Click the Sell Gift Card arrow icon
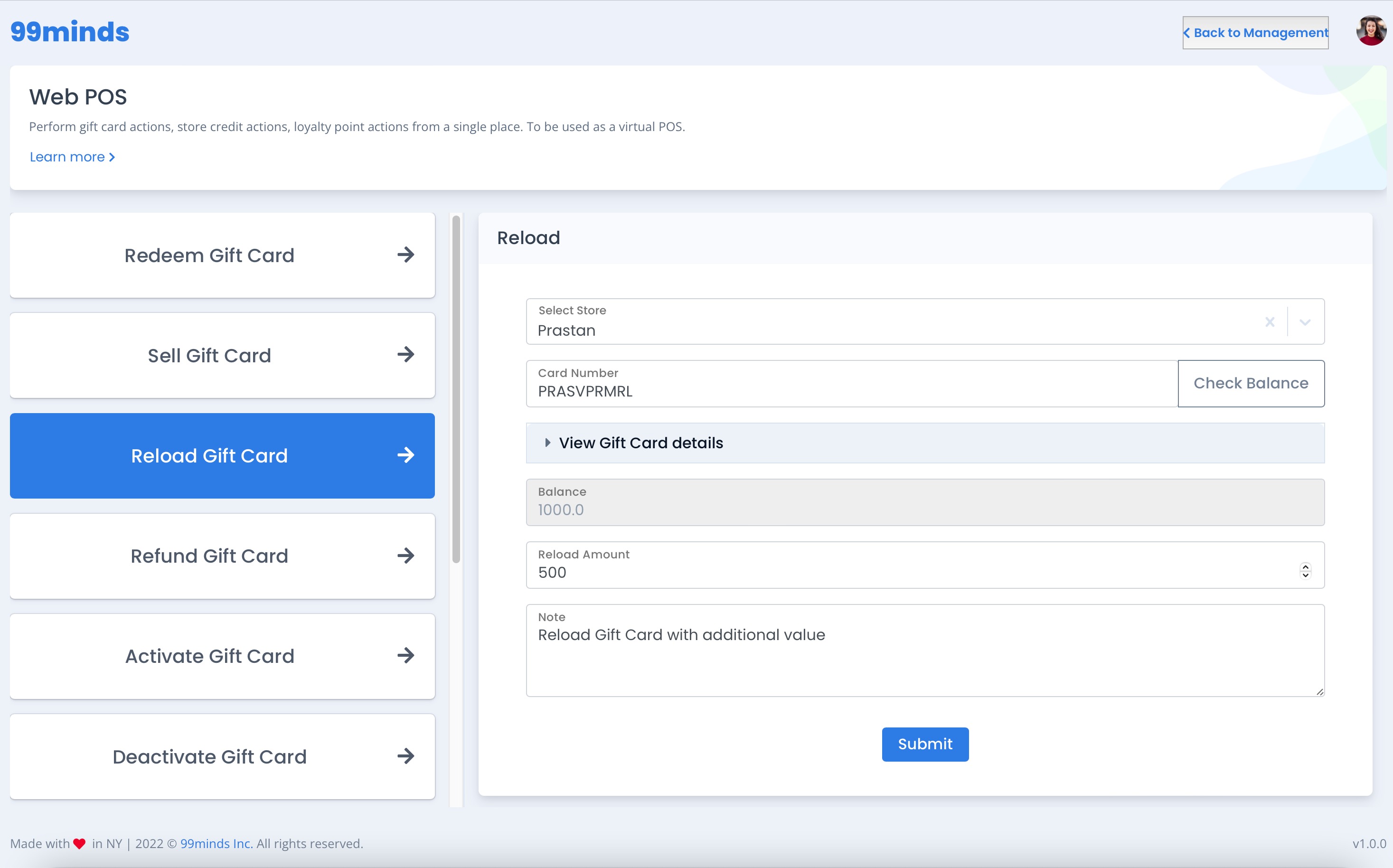 (406, 355)
